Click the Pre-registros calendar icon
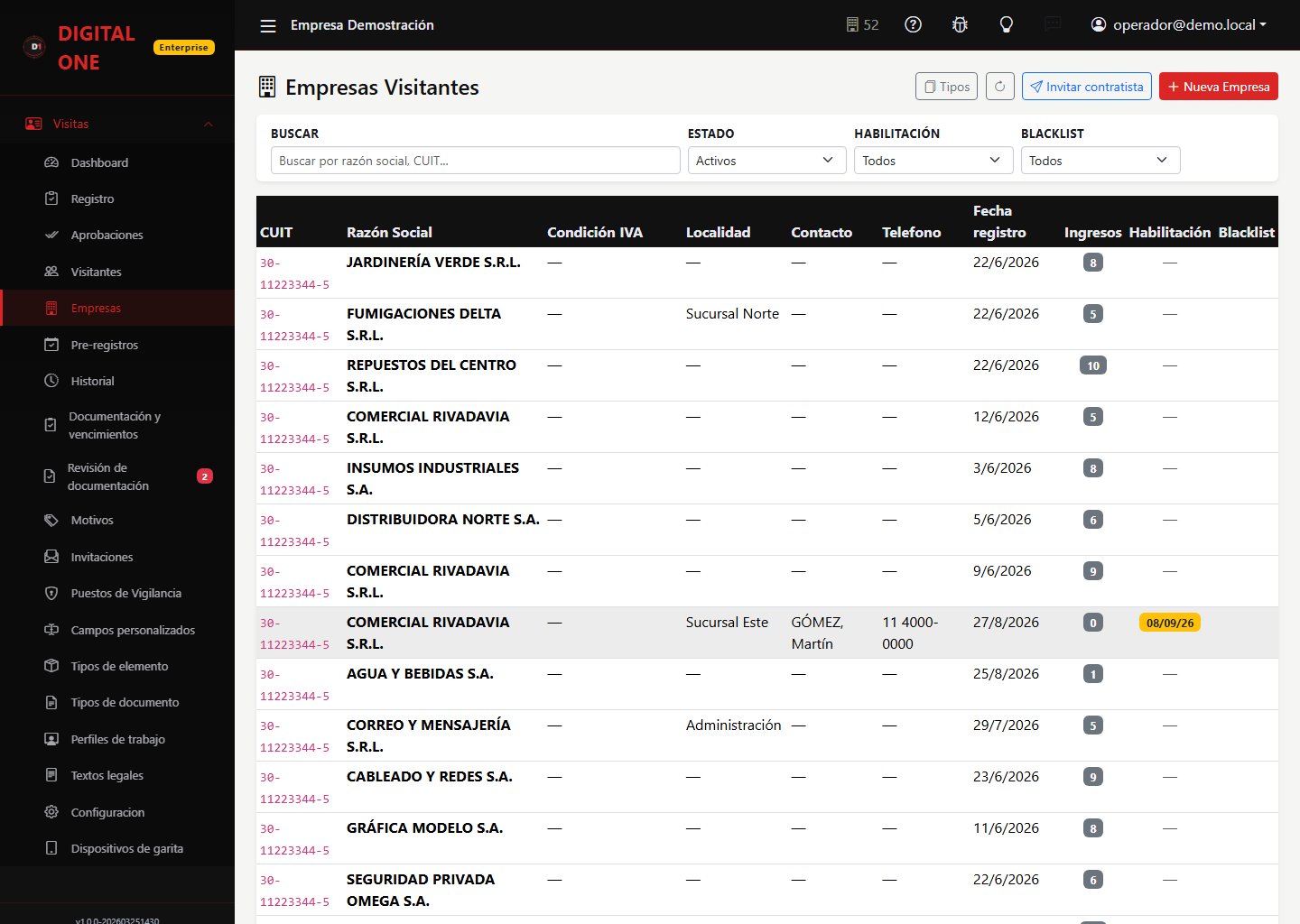The image size is (1300, 924). coord(51,345)
